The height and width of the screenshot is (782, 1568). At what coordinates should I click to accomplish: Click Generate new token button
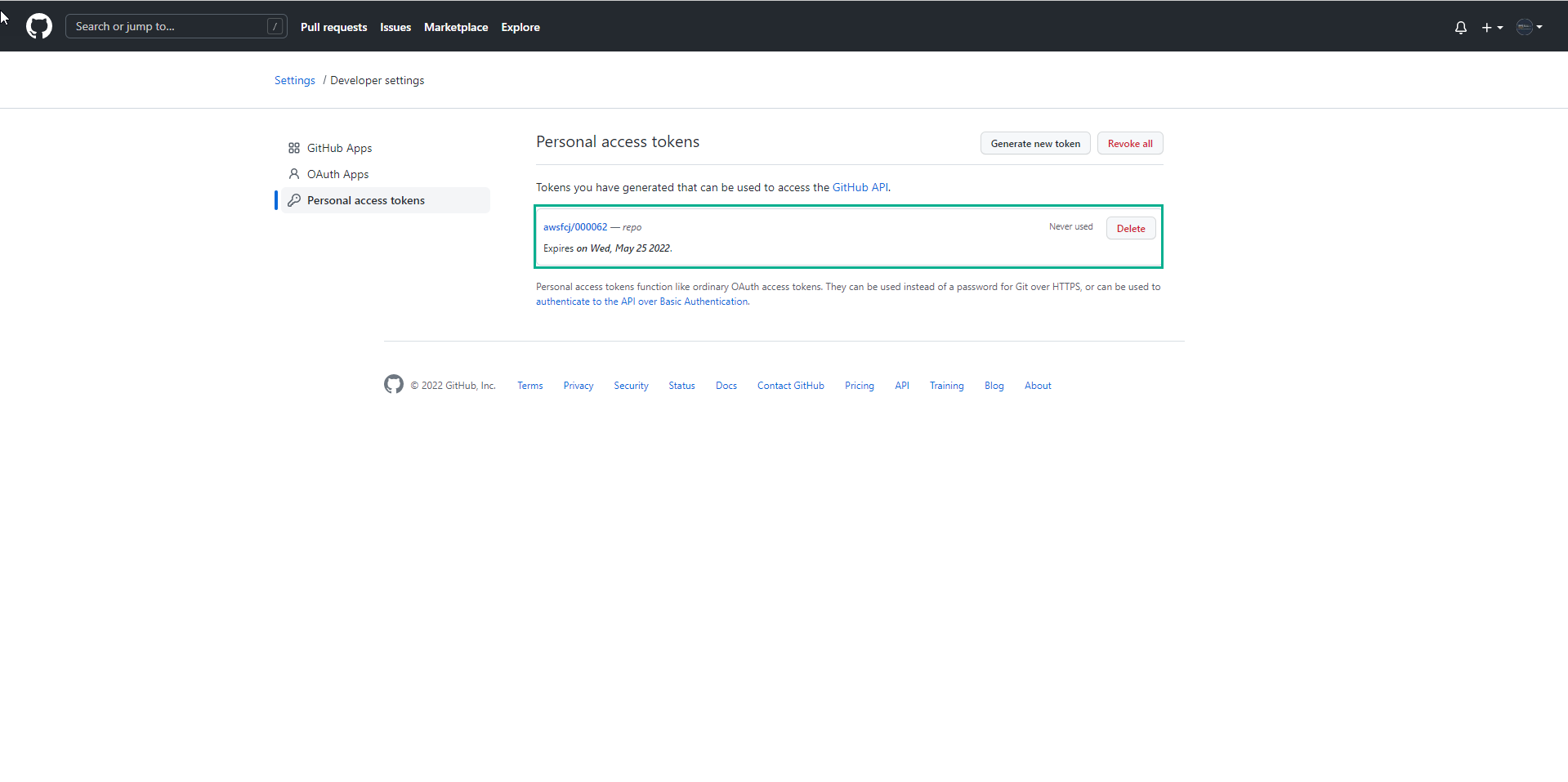click(x=1035, y=144)
